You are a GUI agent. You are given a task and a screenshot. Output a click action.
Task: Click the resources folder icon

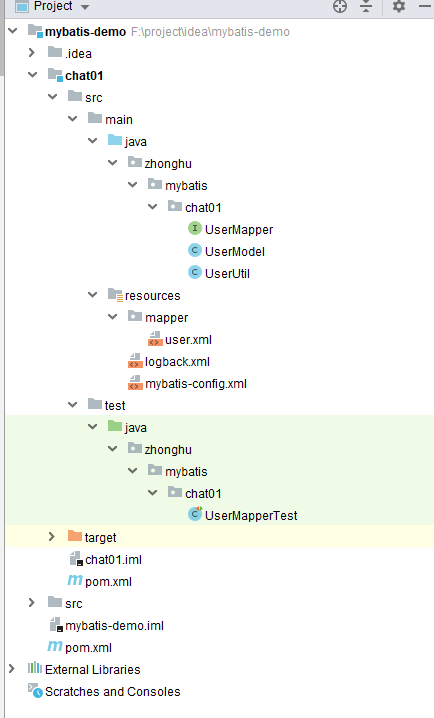click(x=115, y=295)
